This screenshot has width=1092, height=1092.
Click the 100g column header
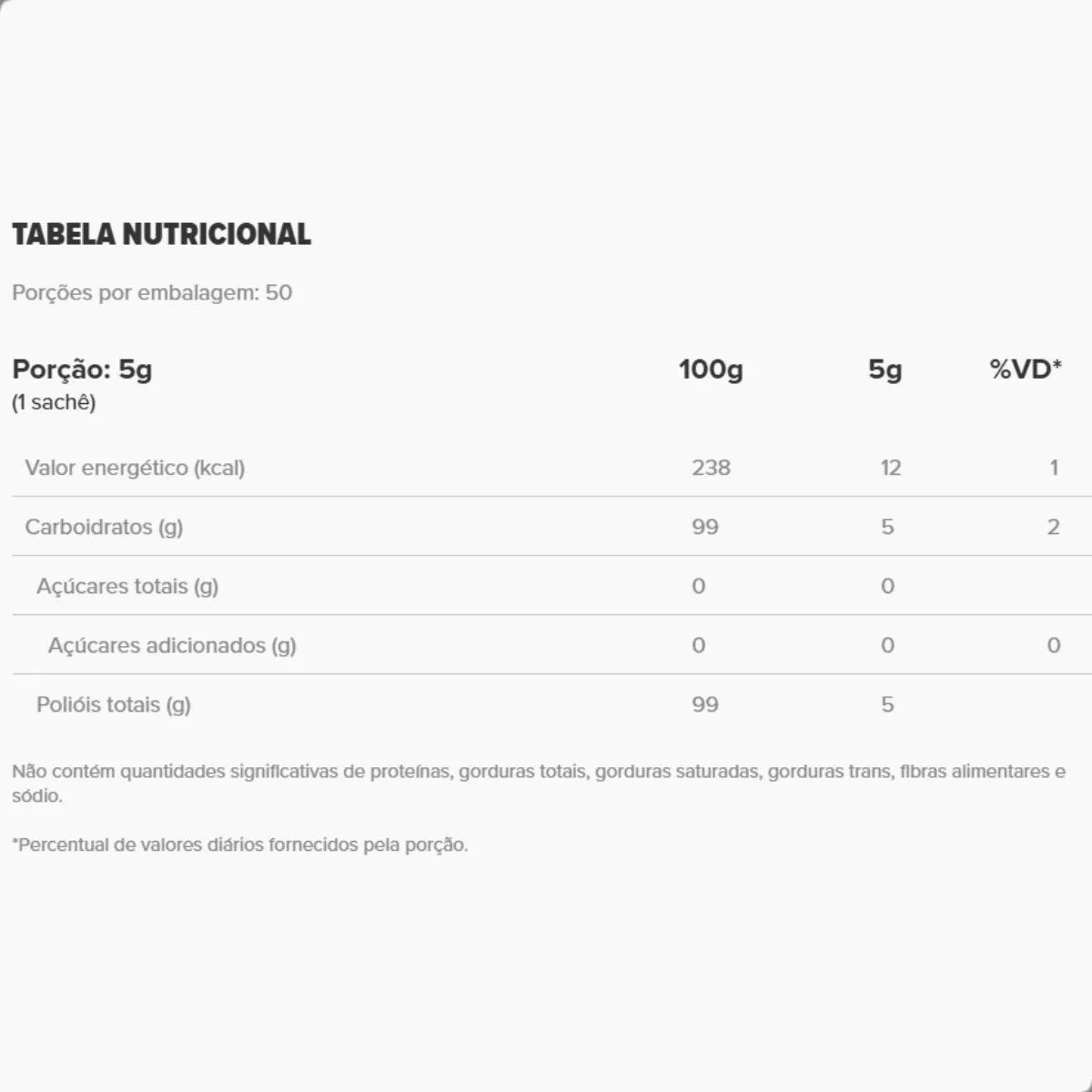711,369
